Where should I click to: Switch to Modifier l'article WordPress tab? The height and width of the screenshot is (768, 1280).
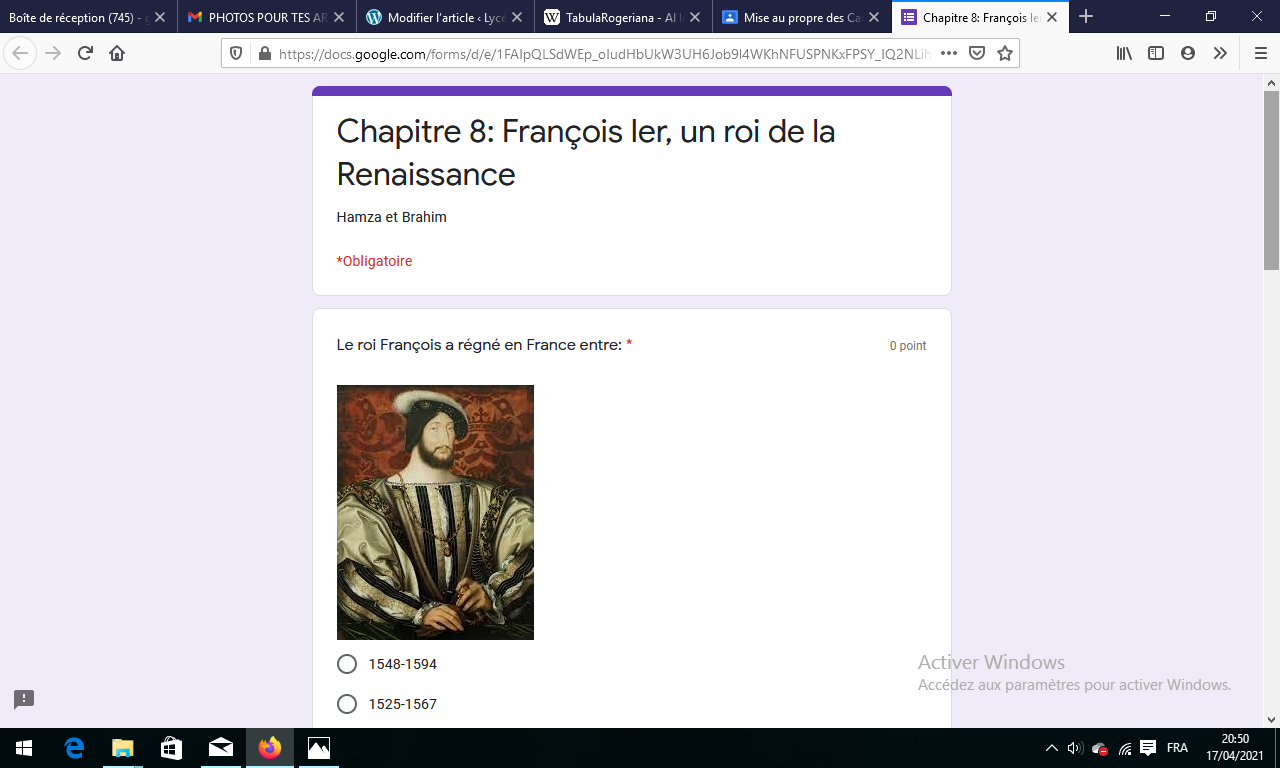[445, 17]
